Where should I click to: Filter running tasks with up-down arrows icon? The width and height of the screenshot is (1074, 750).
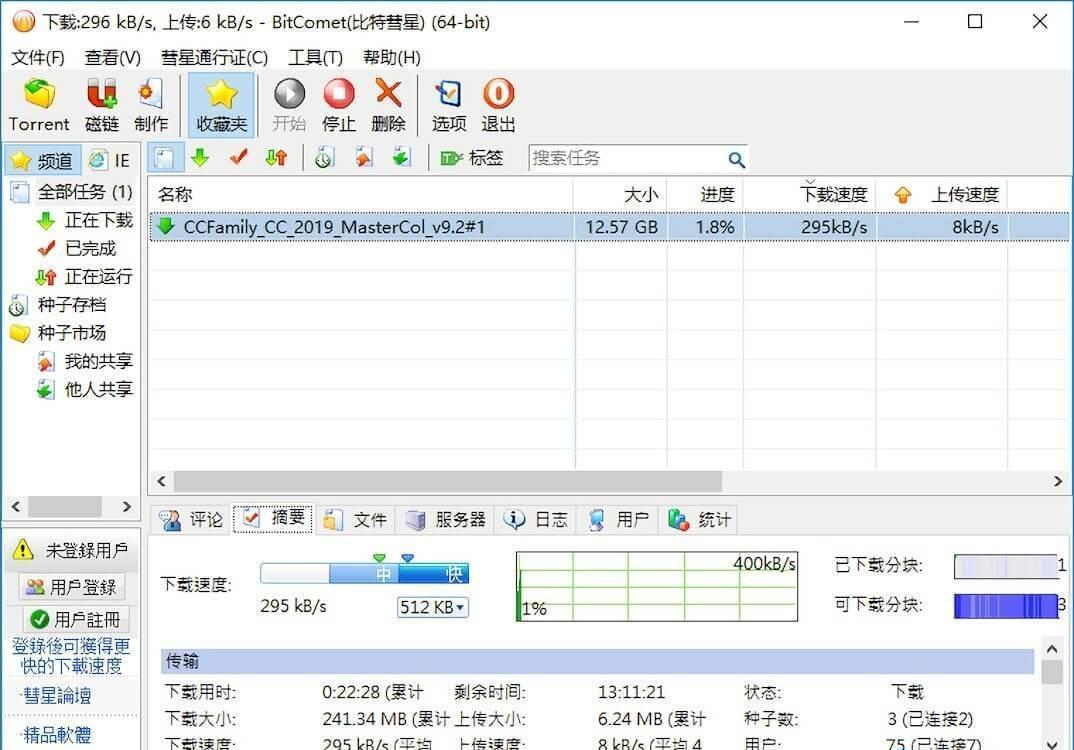(277, 158)
